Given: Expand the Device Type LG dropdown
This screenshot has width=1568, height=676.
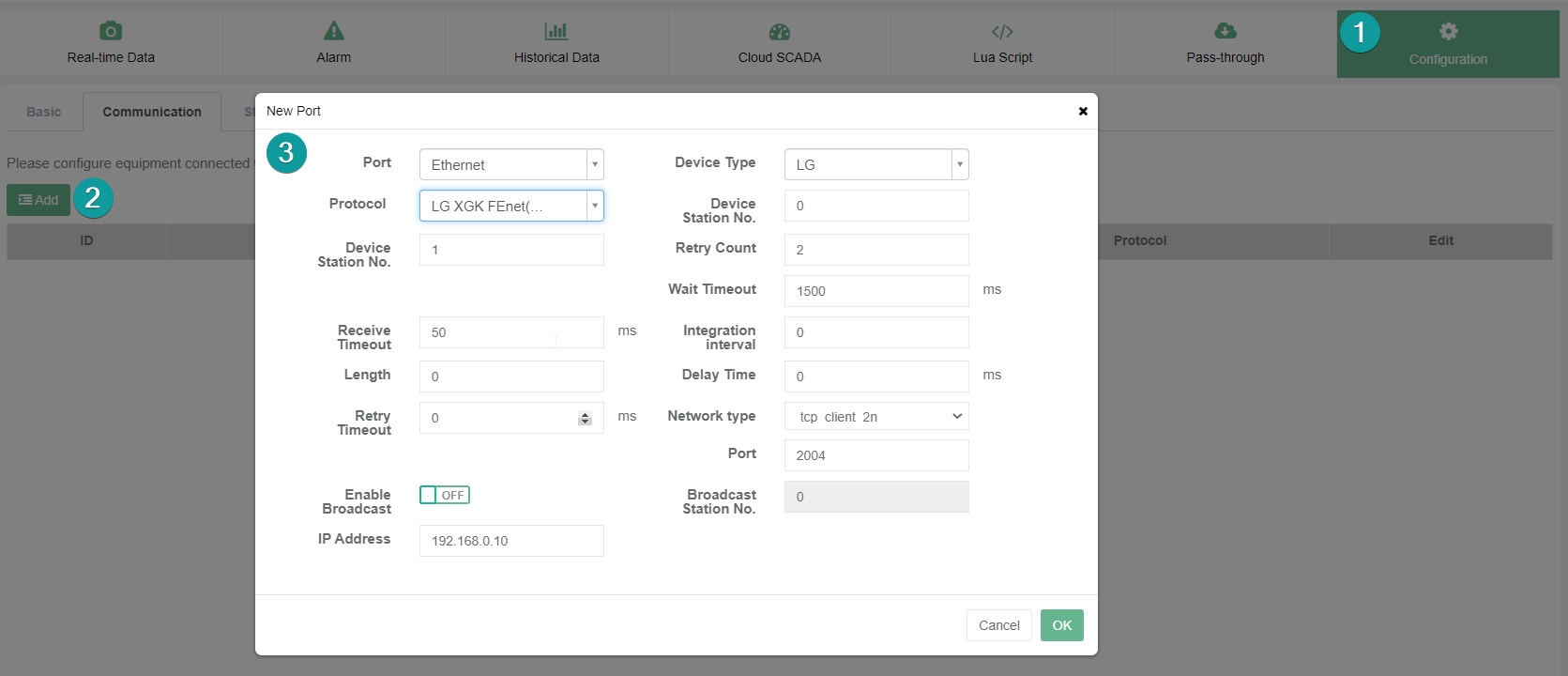Looking at the screenshot, I should coord(959,164).
